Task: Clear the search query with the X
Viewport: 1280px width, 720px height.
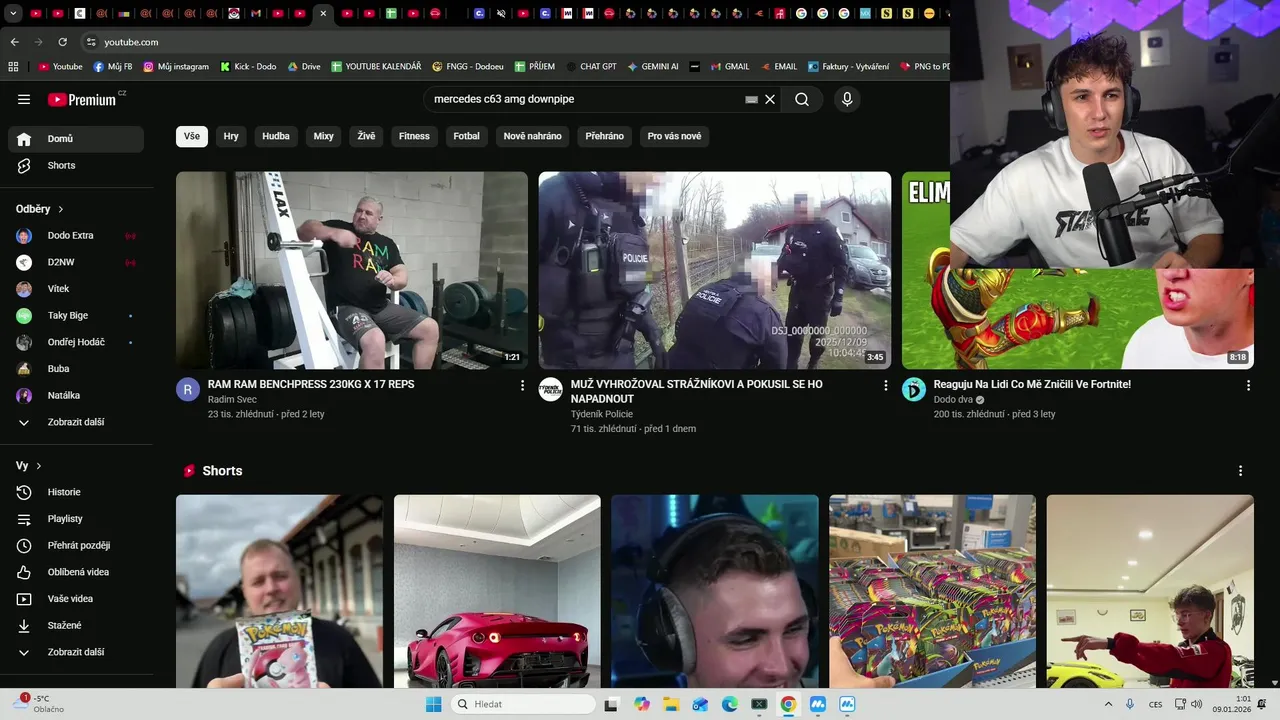Action: tap(770, 99)
